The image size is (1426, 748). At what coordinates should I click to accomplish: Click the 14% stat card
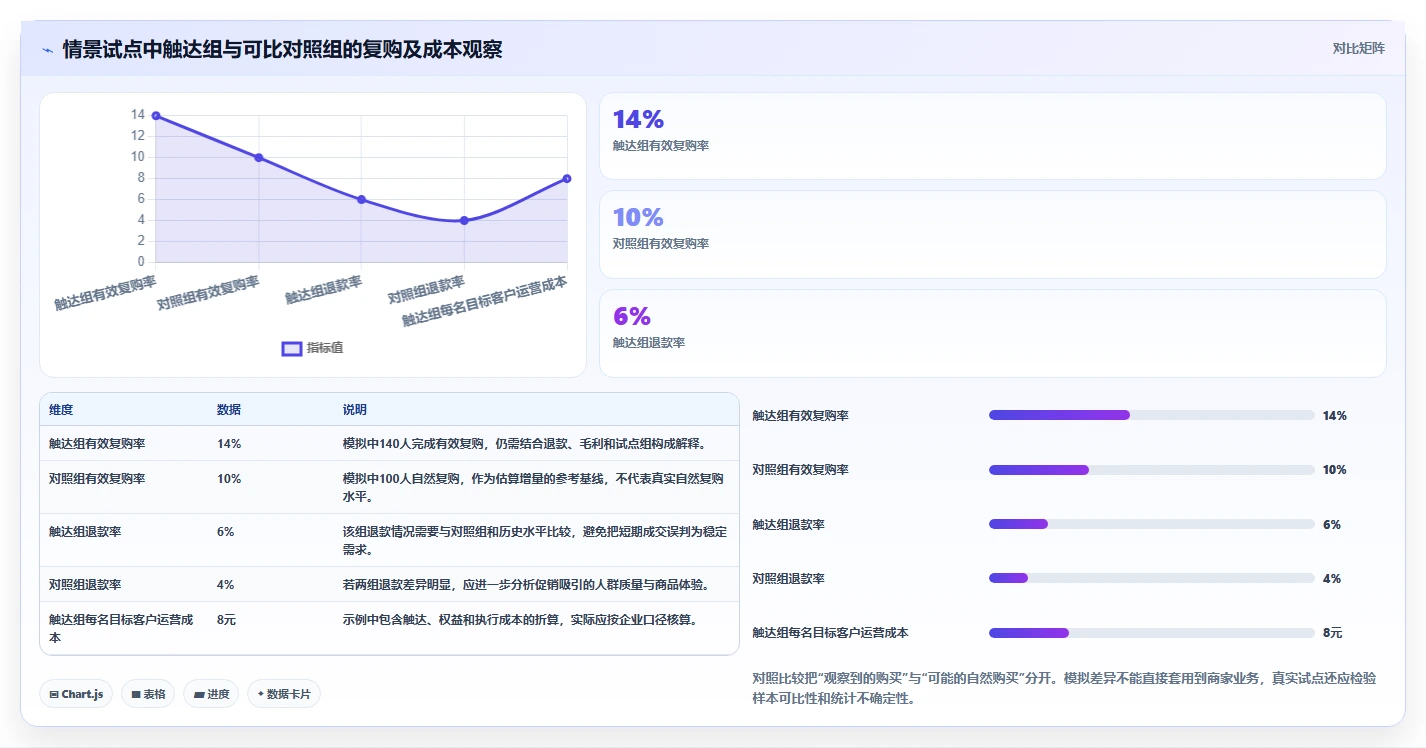993,136
